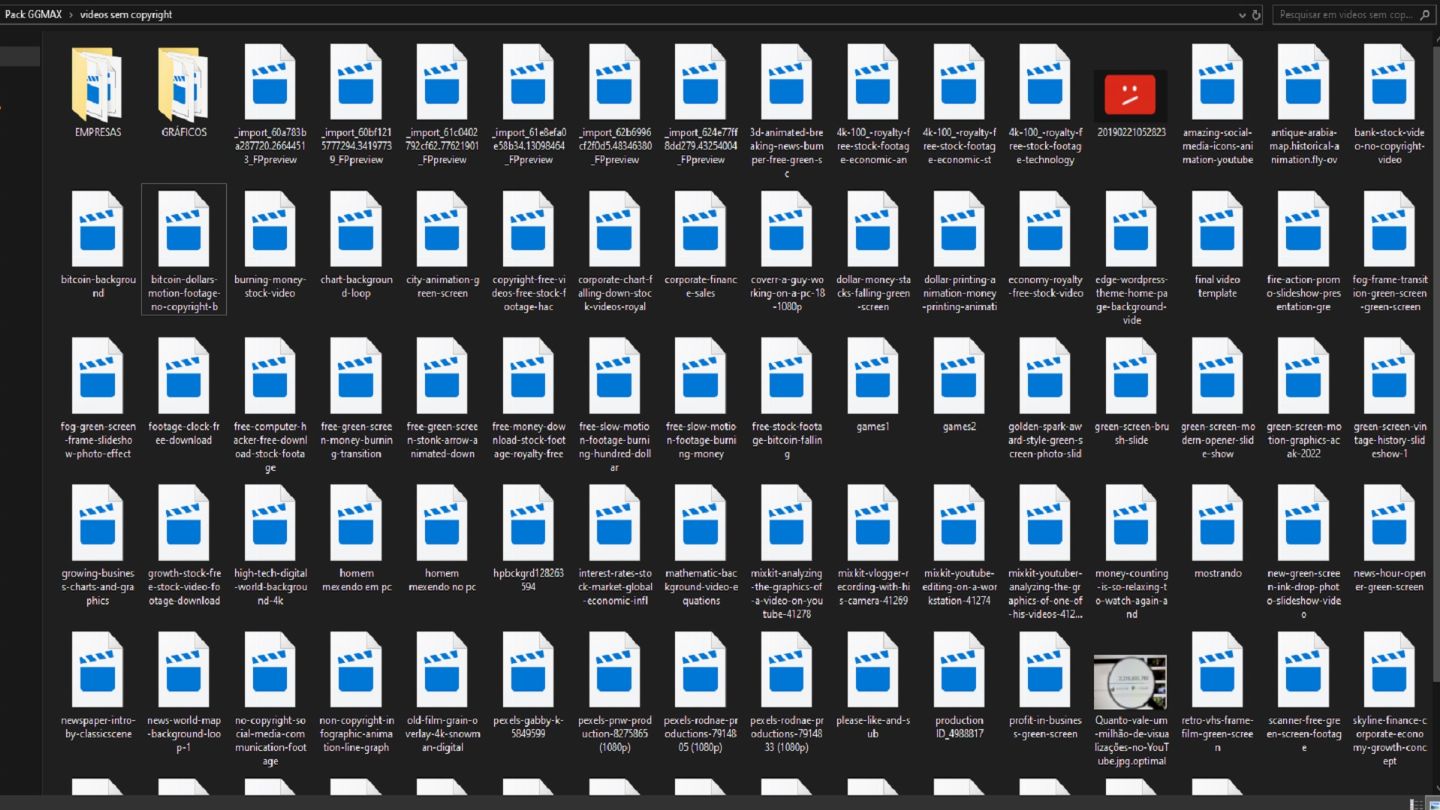This screenshot has width=1440, height=810.
Task: Click the games2 video file
Action: [959, 387]
